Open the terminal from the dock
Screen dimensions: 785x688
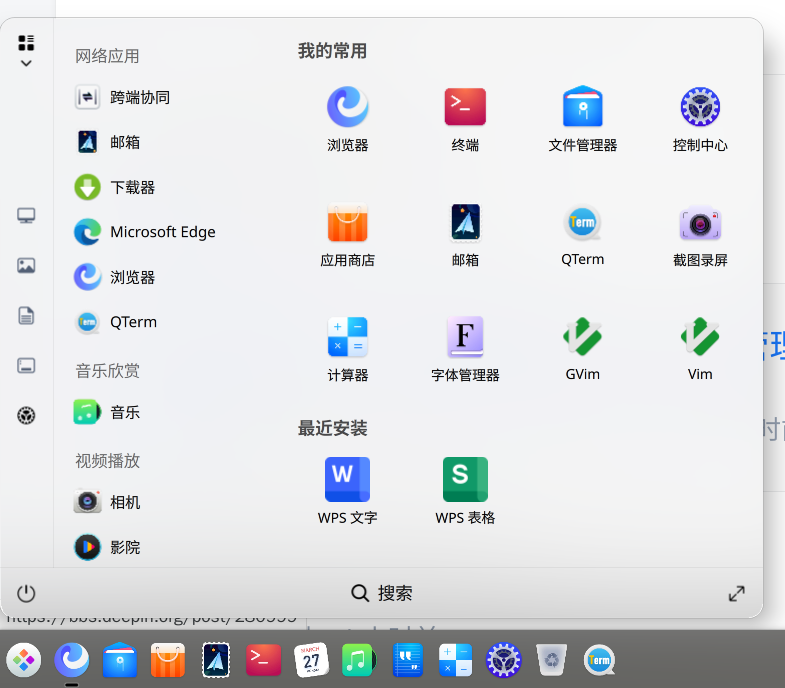(264, 660)
